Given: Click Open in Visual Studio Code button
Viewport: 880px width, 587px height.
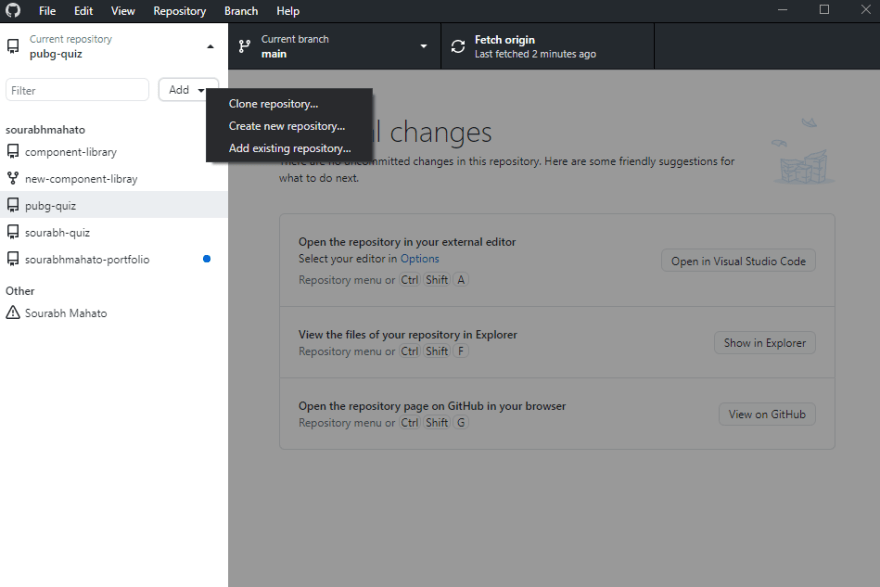Looking at the screenshot, I should tap(738, 261).
